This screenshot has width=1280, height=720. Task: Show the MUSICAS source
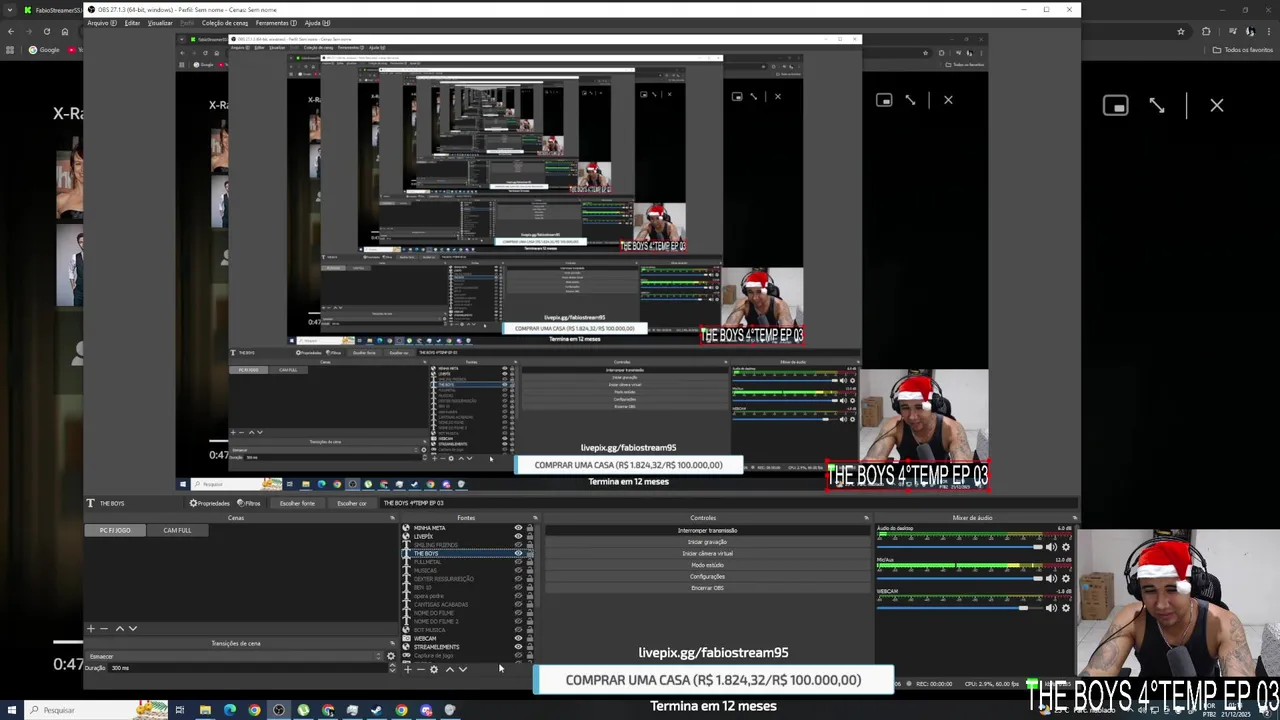pyautogui.click(x=518, y=570)
